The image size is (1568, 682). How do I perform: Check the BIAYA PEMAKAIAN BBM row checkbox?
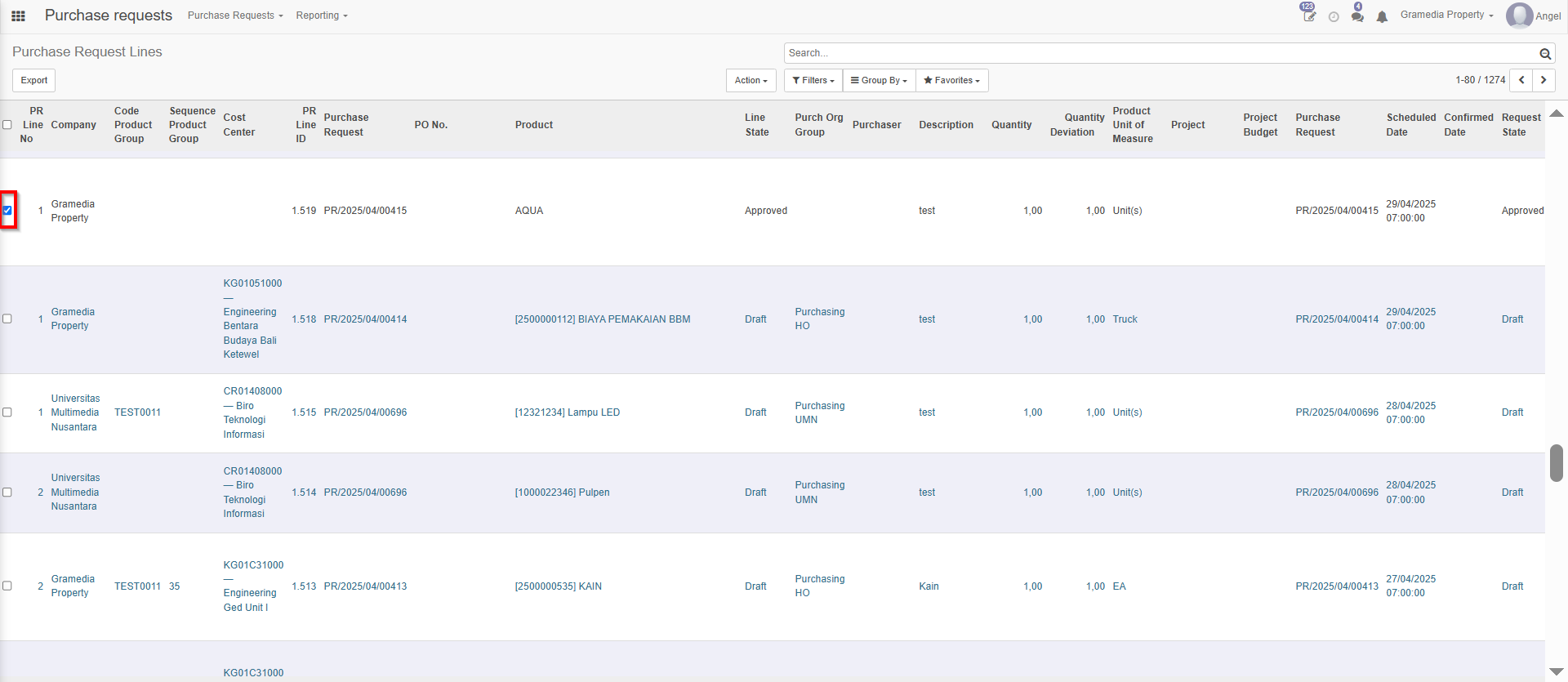click(7, 319)
